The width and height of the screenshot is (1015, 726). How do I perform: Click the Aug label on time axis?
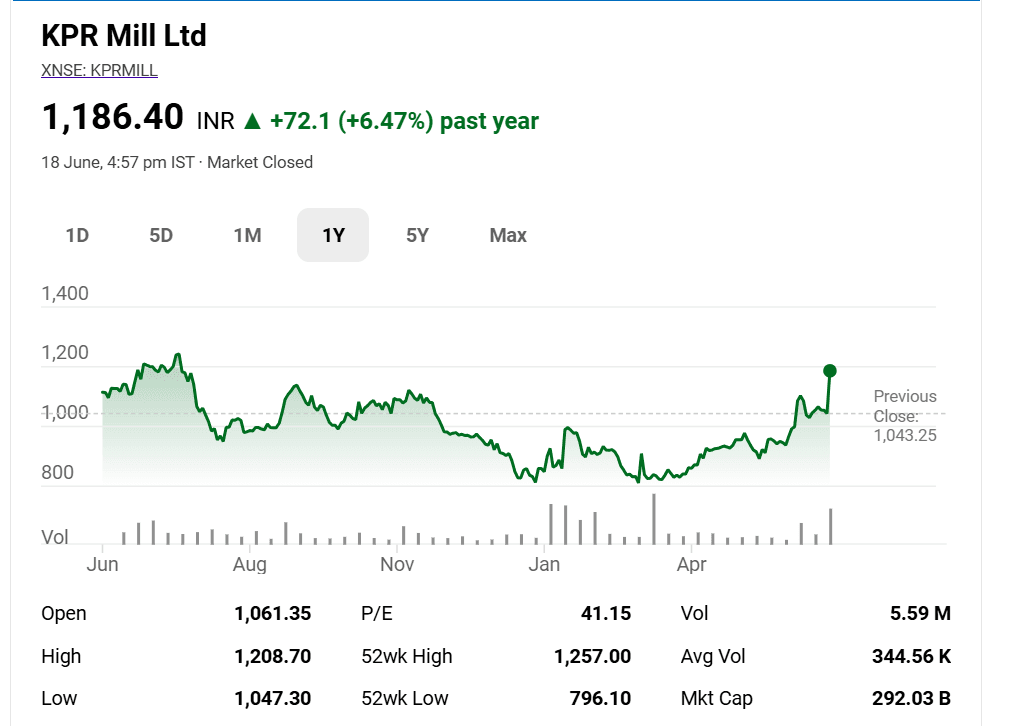click(249, 564)
